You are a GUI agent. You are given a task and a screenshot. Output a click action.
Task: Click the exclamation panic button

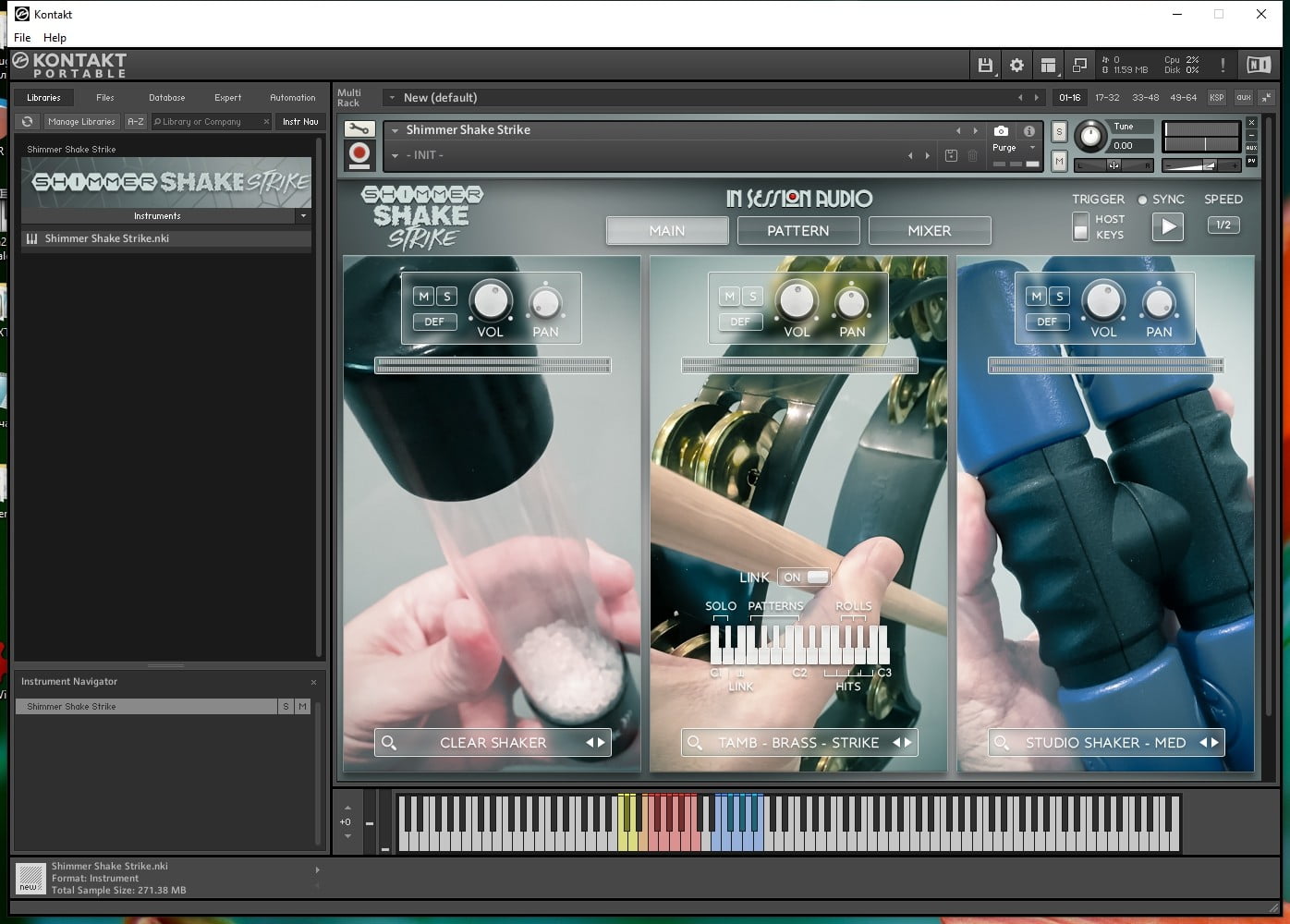pos(1223,65)
